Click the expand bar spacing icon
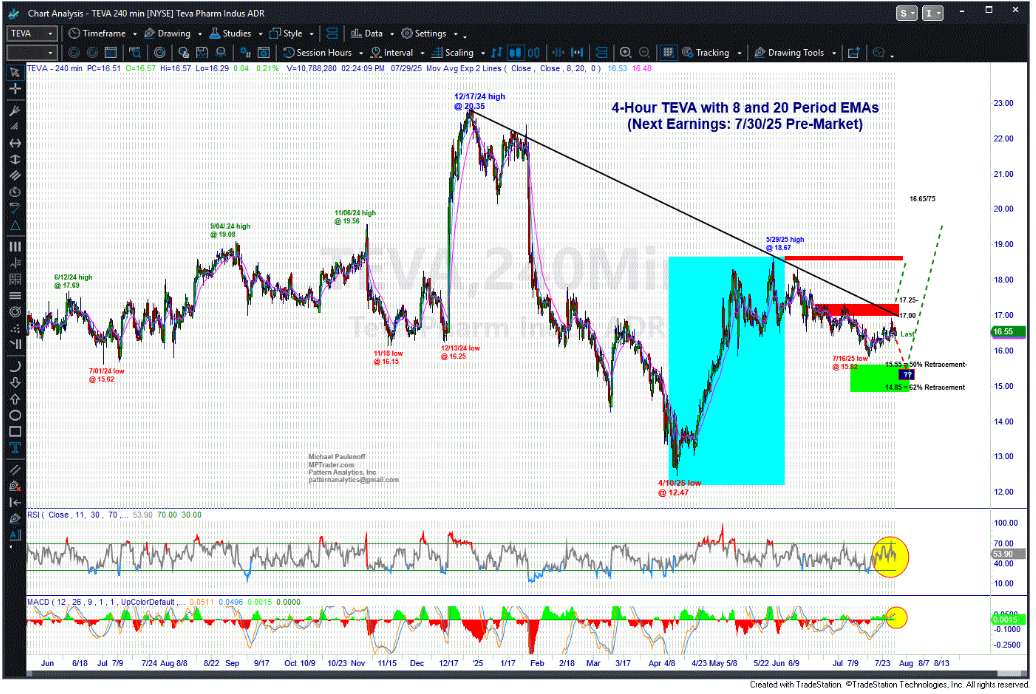The height and width of the screenshot is (694, 1036). coord(577,53)
